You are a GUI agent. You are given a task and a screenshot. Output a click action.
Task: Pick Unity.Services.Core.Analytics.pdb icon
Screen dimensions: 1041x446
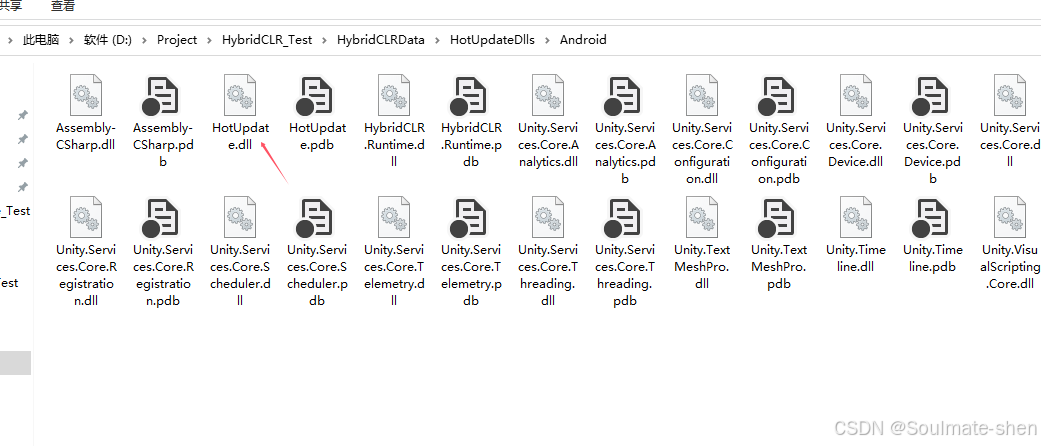click(623, 97)
